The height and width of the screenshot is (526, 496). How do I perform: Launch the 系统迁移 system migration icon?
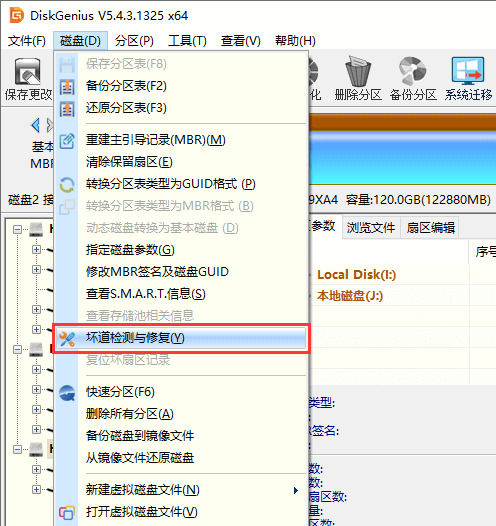tap(468, 71)
